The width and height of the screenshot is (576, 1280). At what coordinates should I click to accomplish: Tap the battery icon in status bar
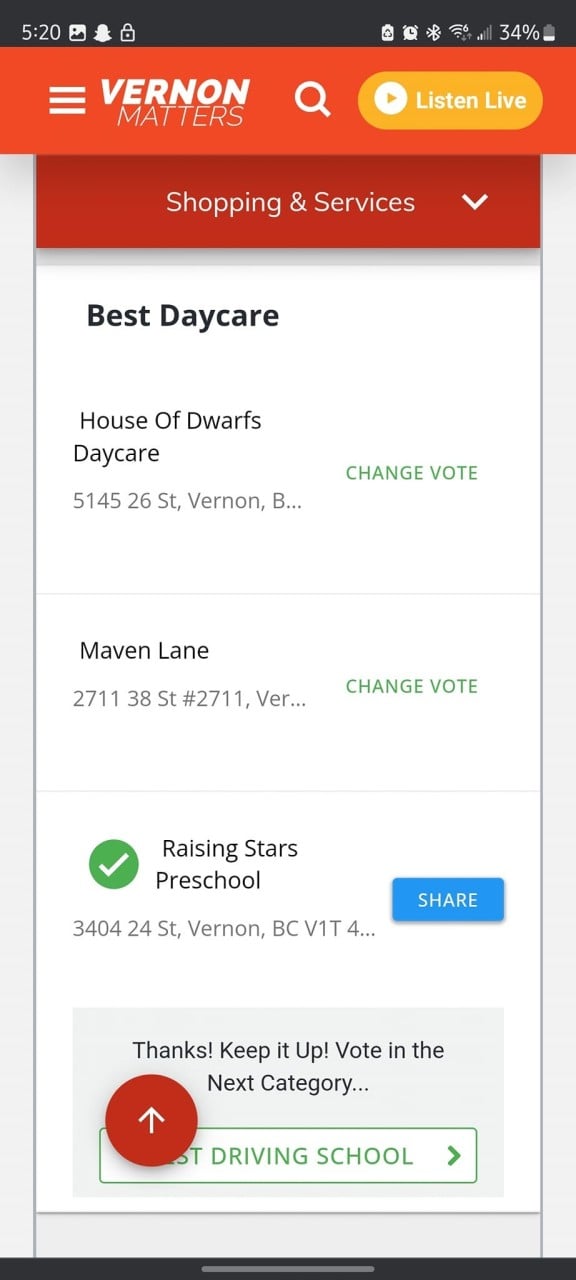[x=548, y=33]
